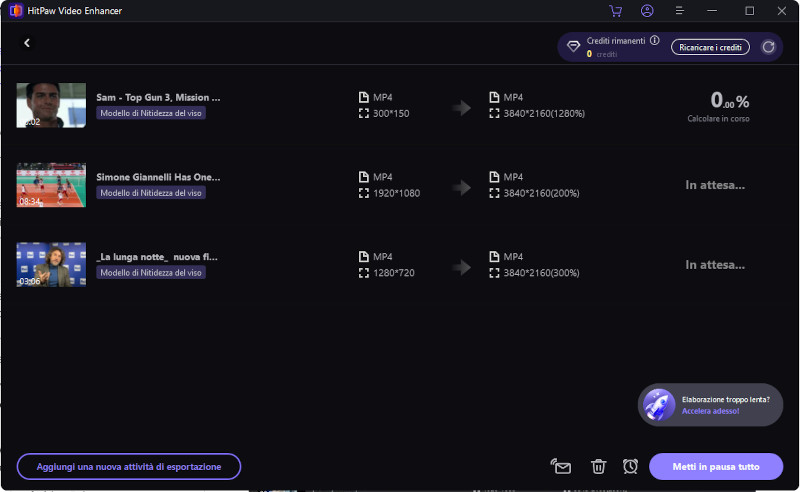Image resolution: width=800 pixels, height=492 pixels.
Task: Click the Accelera adesso! link
Action: pyautogui.click(x=710, y=411)
